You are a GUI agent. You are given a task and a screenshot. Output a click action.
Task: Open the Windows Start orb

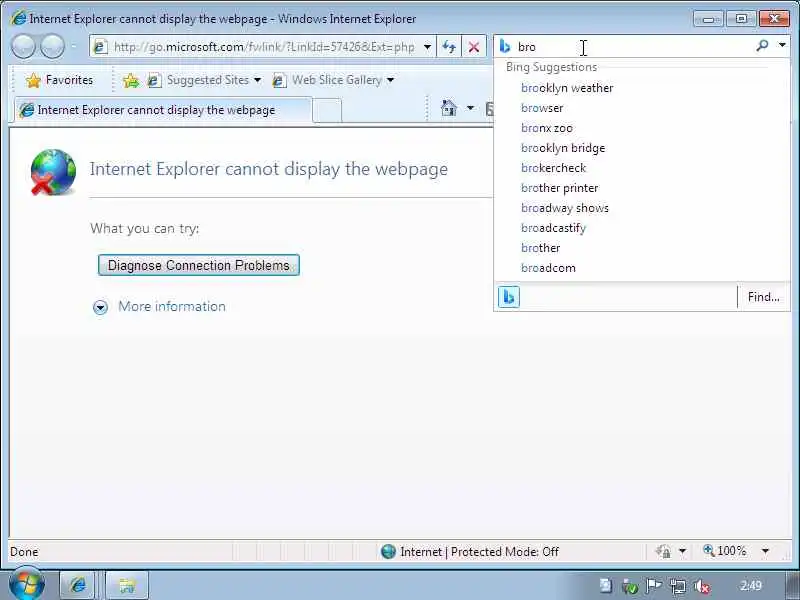click(x=27, y=584)
